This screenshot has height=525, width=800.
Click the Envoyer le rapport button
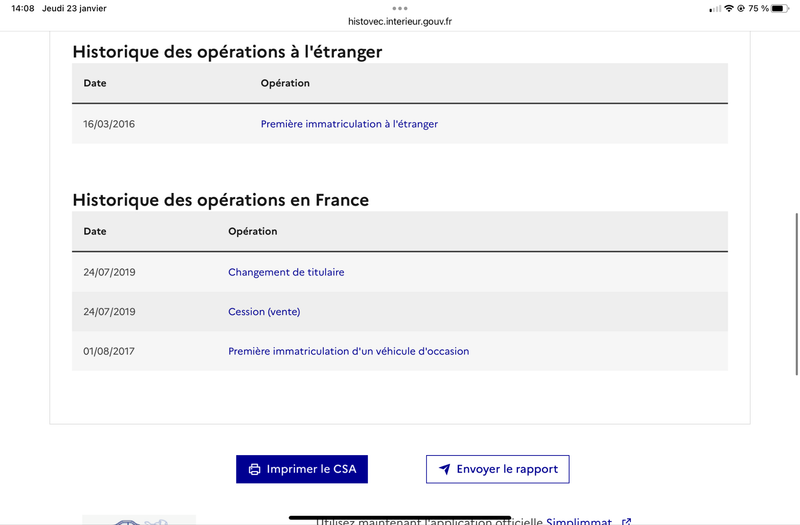pos(497,469)
